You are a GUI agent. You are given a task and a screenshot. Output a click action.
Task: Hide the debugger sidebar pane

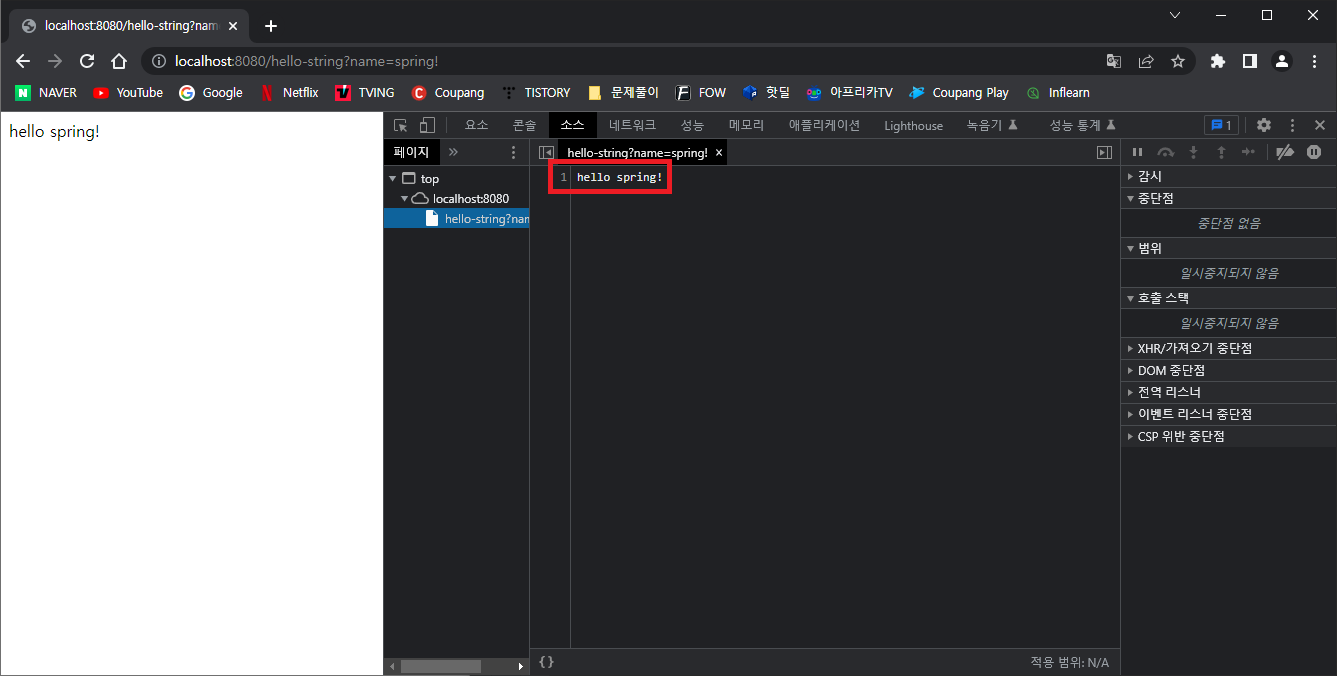[1104, 152]
